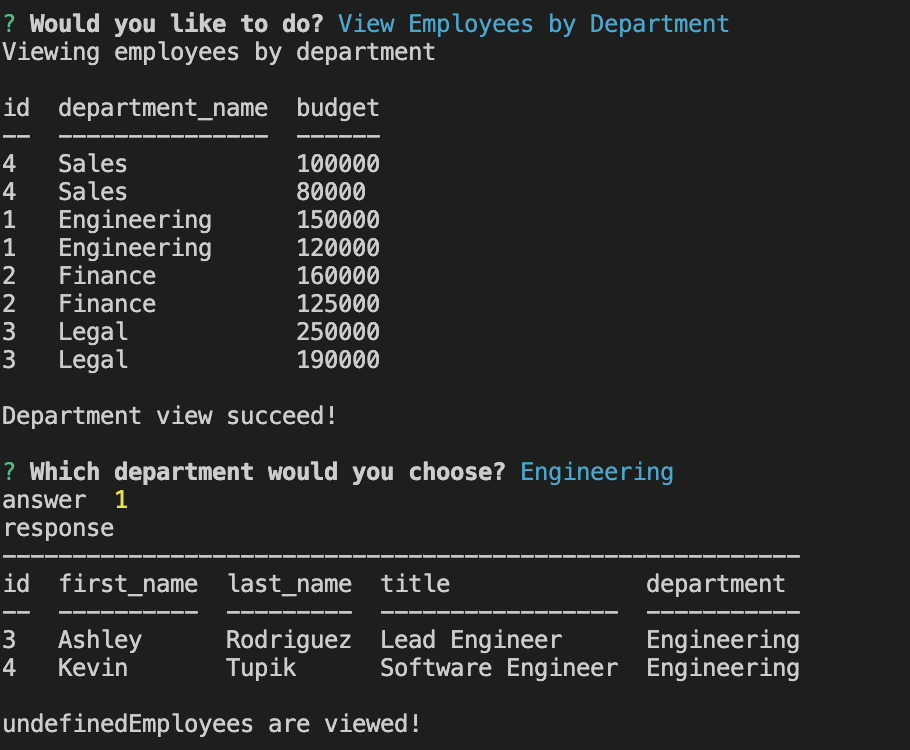
Task: Select the budget value 250000
Action: 338,331
